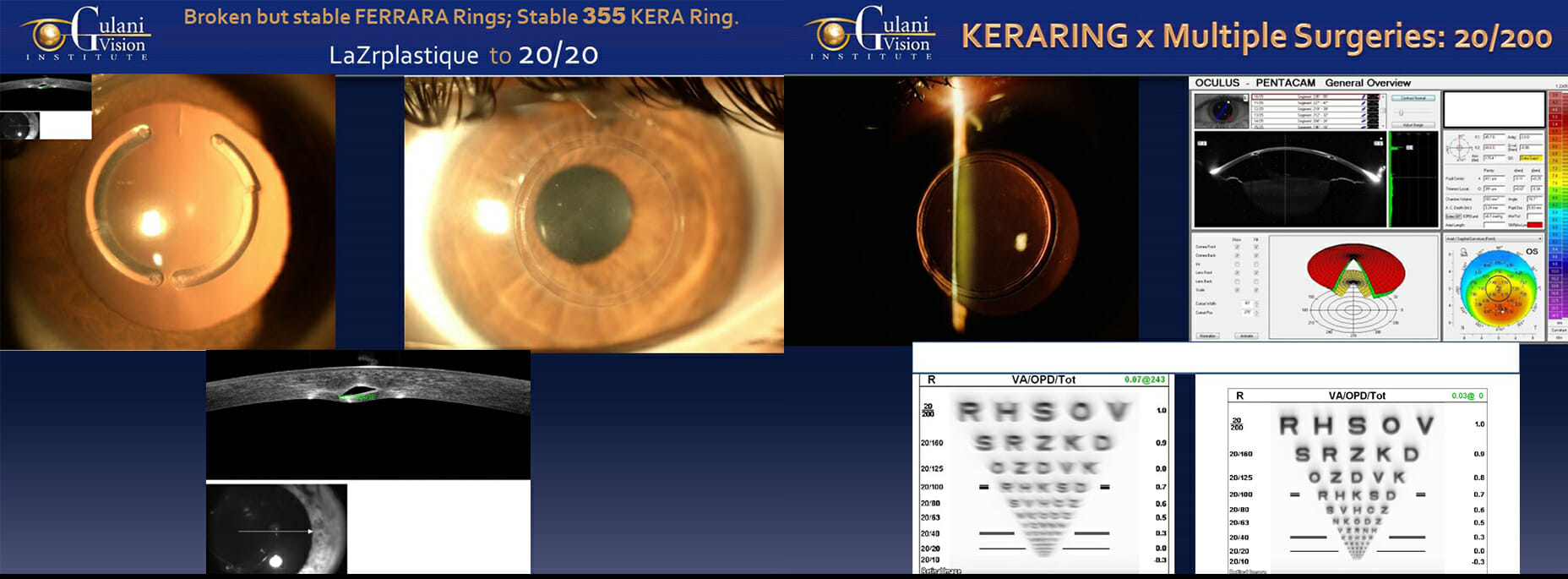Click the contrast slider handle in Pentacam
Viewport: 1568px width, 579px height.
[x=1401, y=112]
